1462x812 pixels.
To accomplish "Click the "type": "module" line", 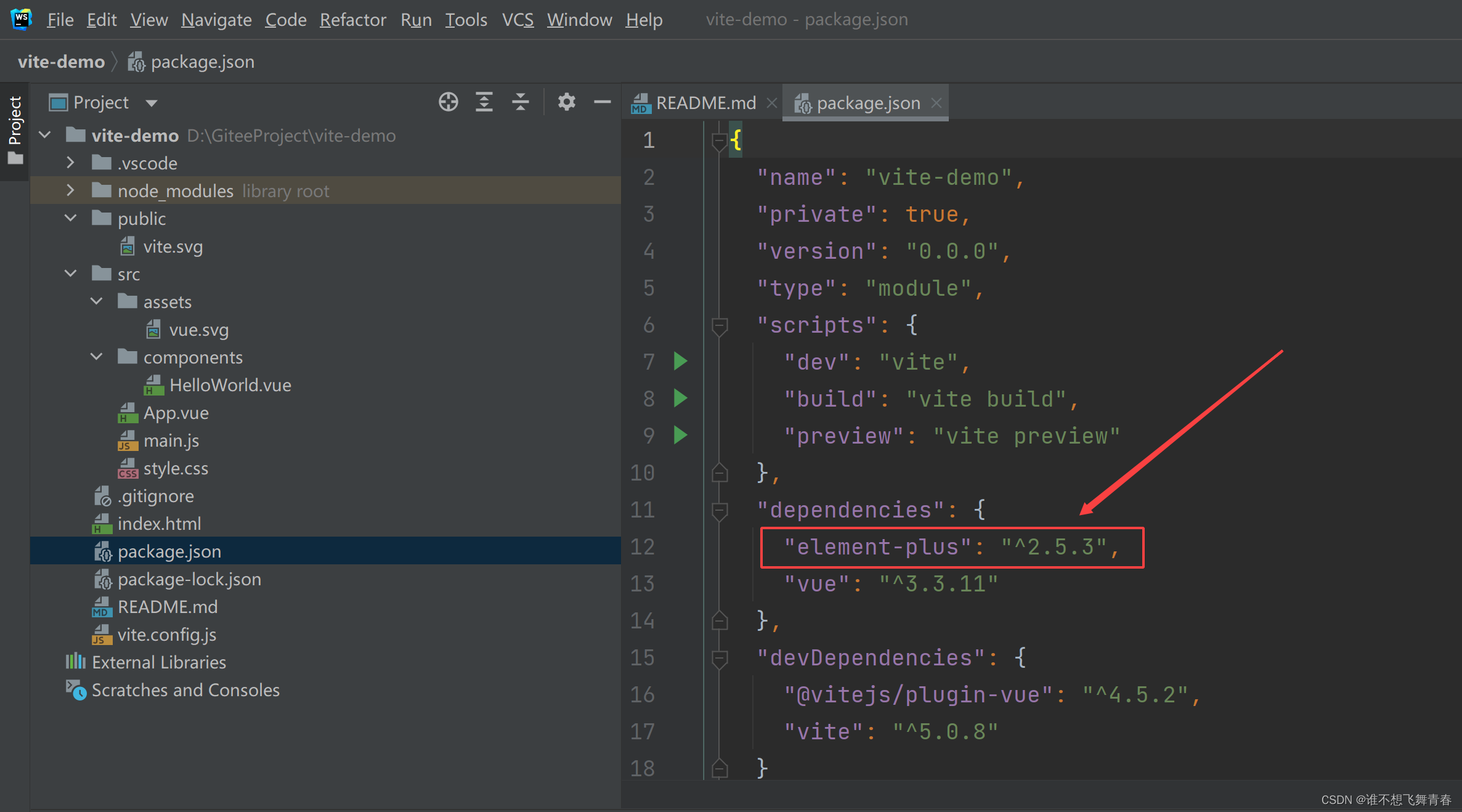I will [x=871, y=288].
